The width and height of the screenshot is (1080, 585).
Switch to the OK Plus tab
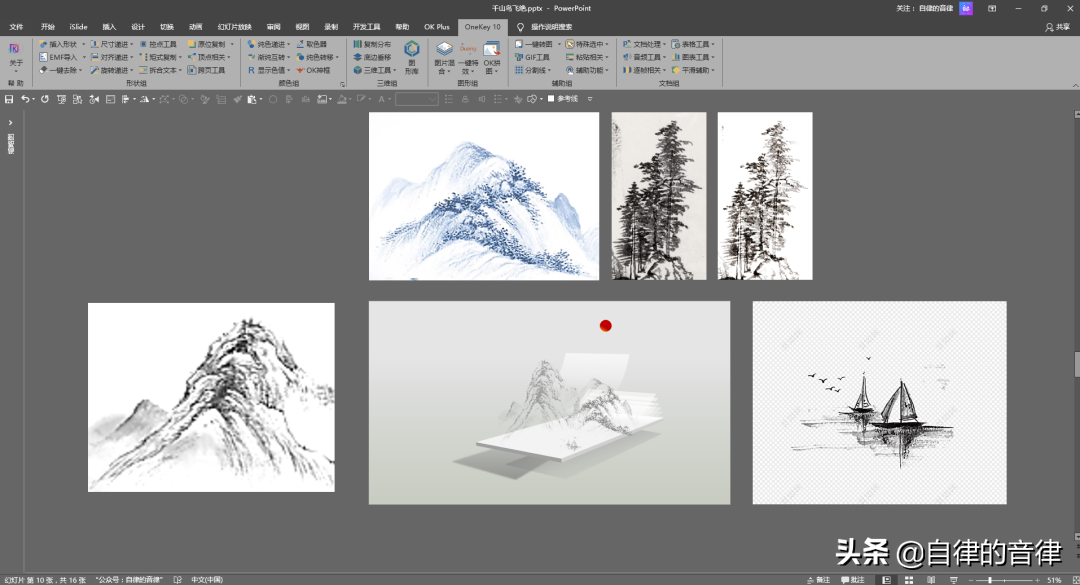pyautogui.click(x=436, y=27)
